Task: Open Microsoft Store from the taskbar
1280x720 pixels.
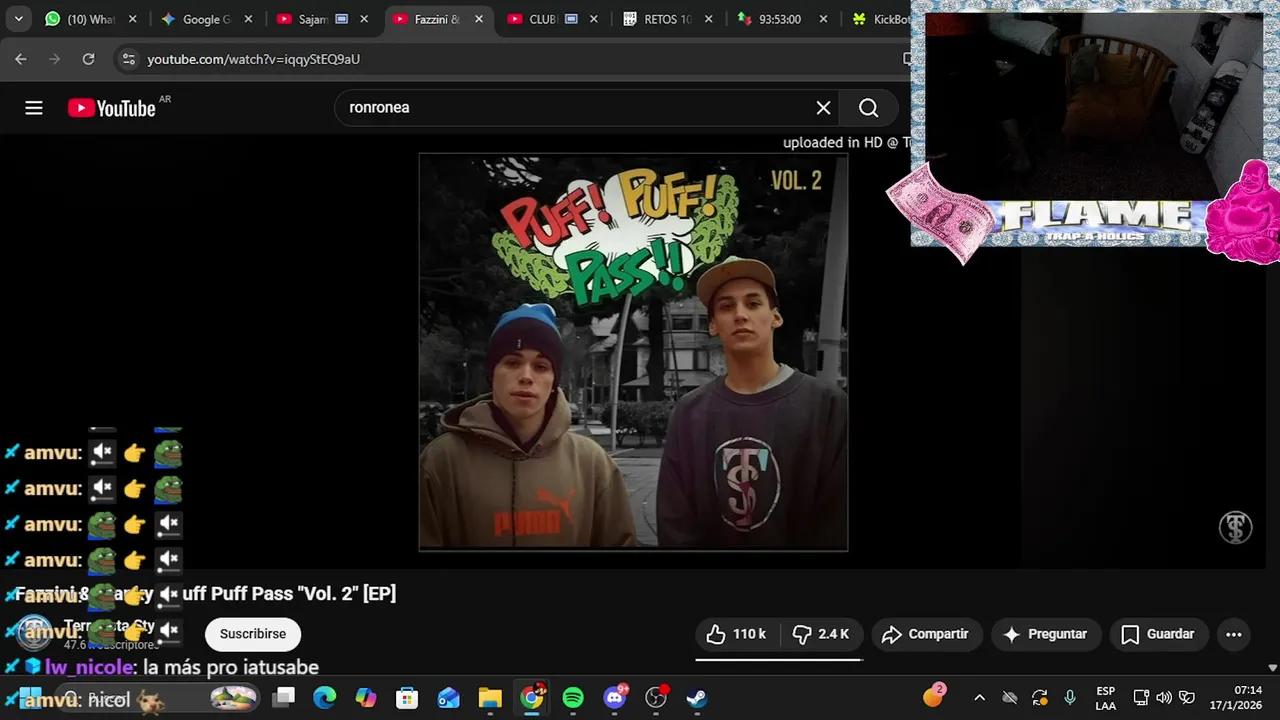Action: [x=407, y=697]
